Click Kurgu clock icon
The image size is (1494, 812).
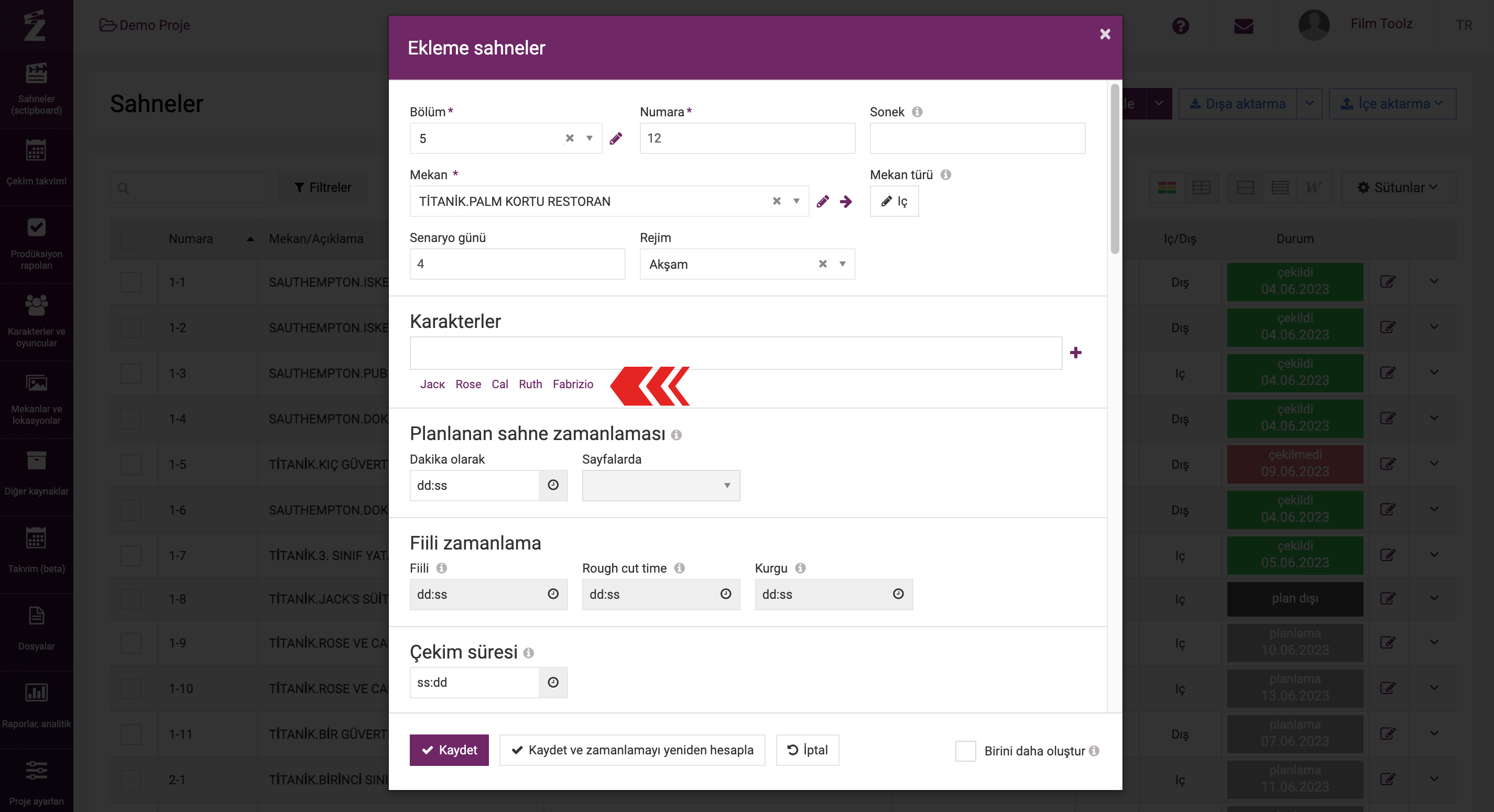point(898,594)
